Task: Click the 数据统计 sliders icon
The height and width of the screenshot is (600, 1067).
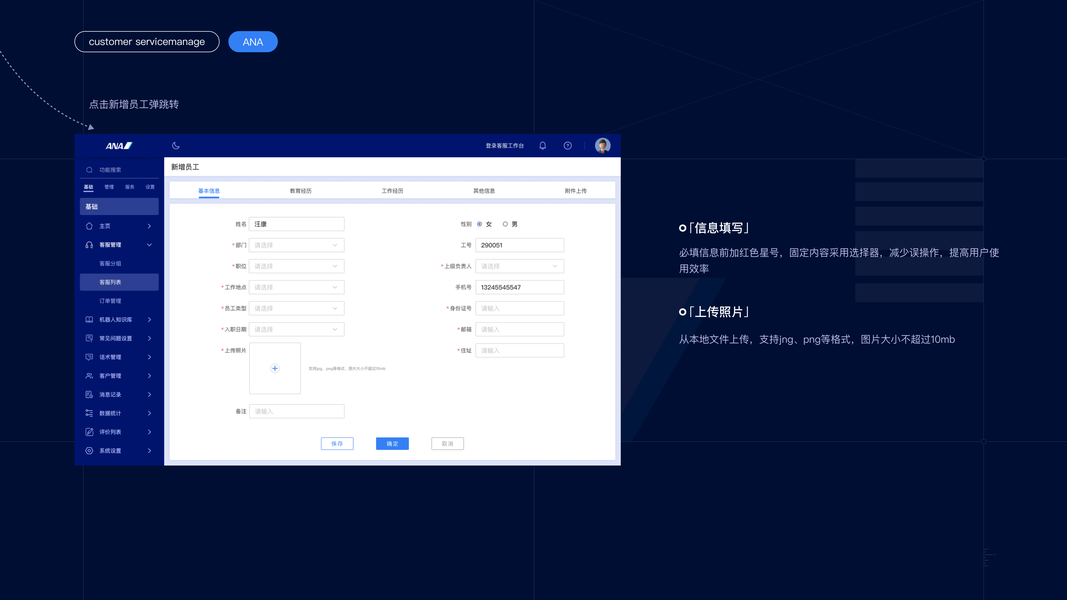Action: click(x=89, y=413)
